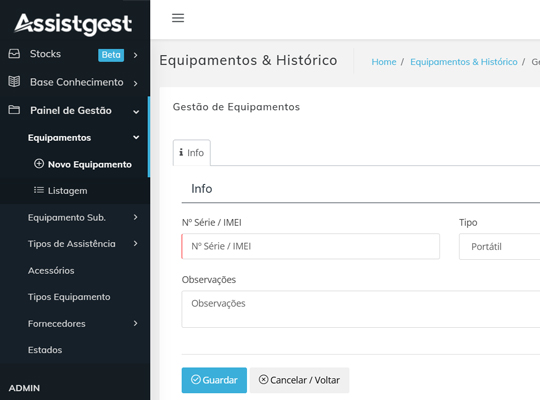540x400 pixels.
Task: Focus the Observações text area
Action: point(361,309)
